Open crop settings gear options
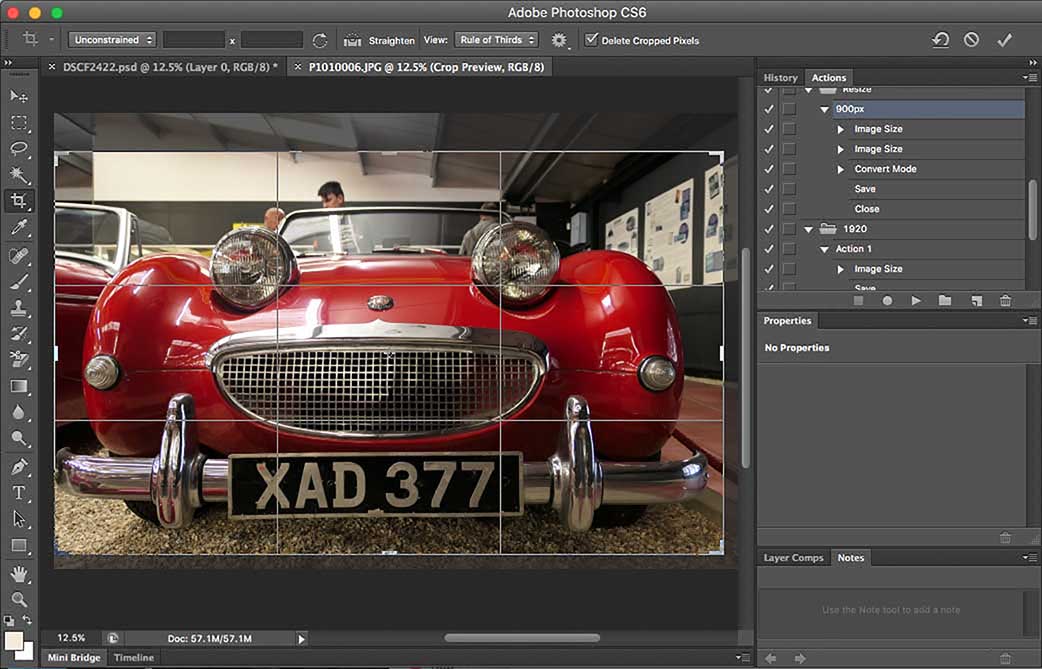Image resolution: width=1042 pixels, height=669 pixels. (x=560, y=41)
